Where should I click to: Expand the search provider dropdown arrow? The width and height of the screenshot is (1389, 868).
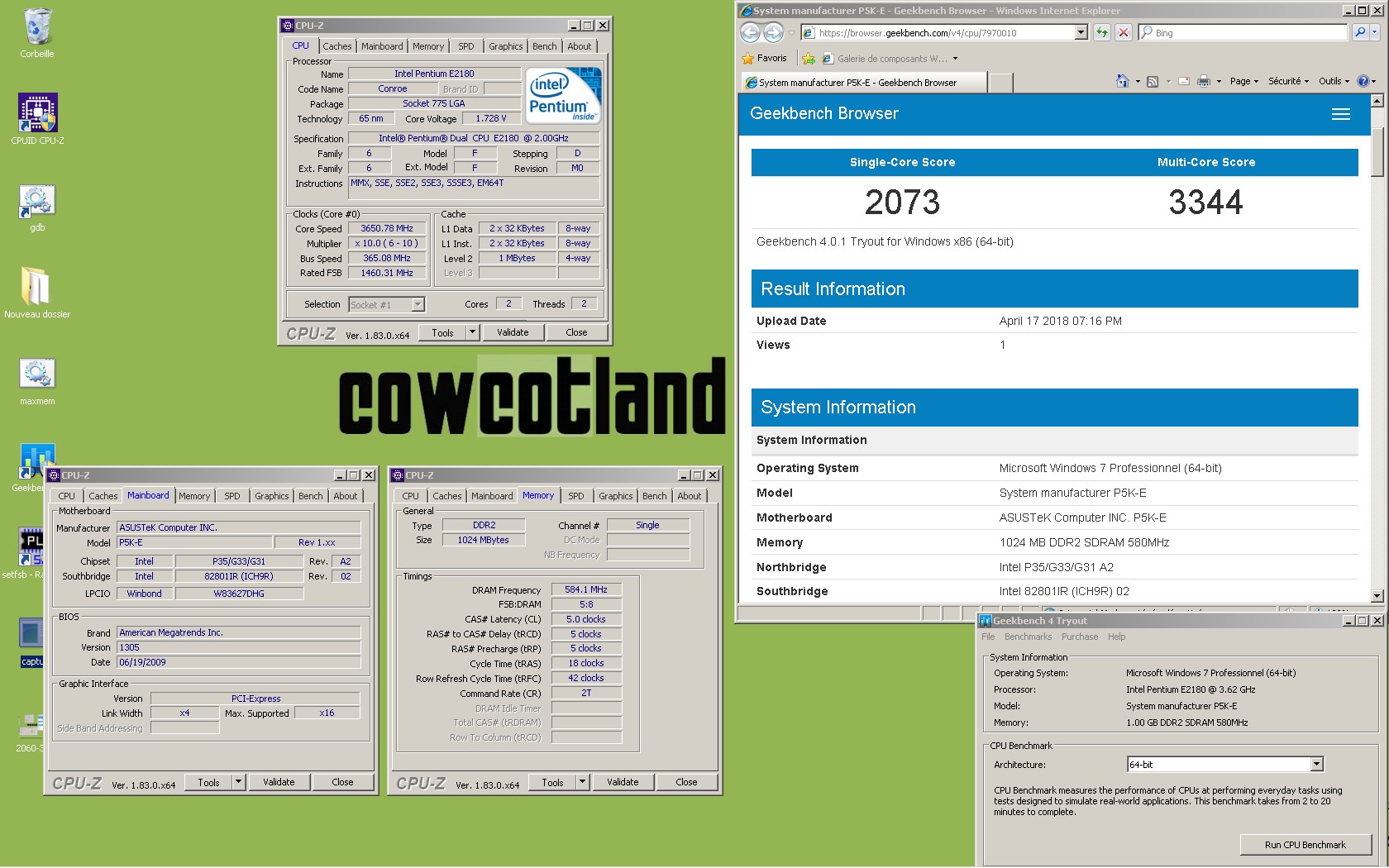point(1375,32)
